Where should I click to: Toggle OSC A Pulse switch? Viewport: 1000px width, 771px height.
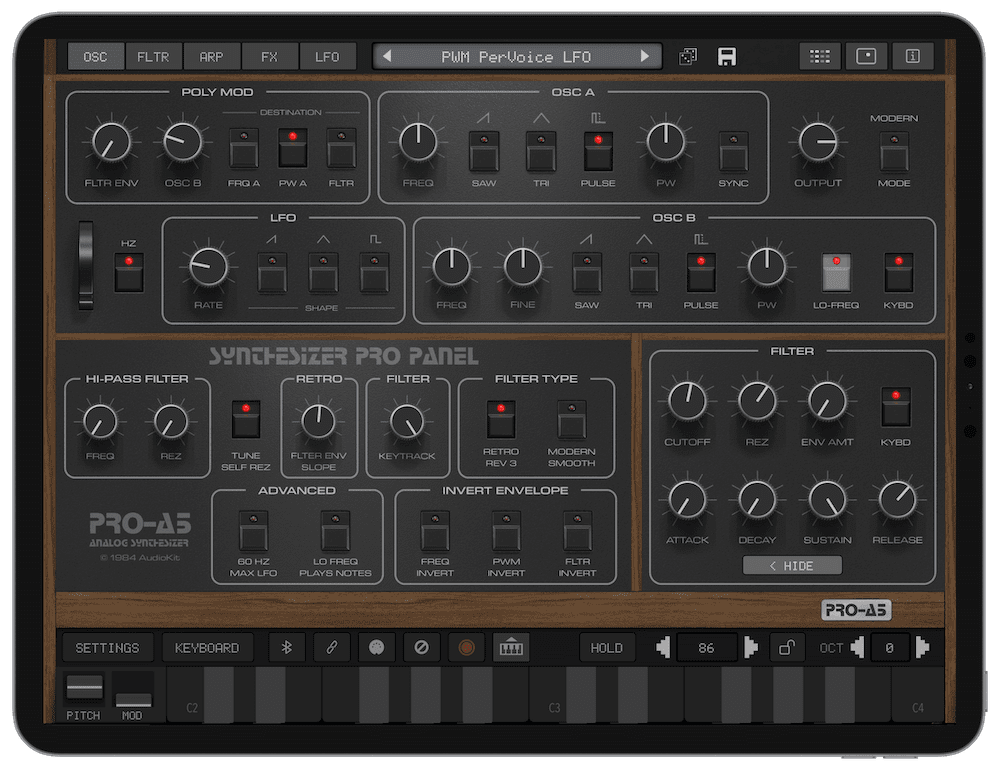pyautogui.click(x=598, y=151)
